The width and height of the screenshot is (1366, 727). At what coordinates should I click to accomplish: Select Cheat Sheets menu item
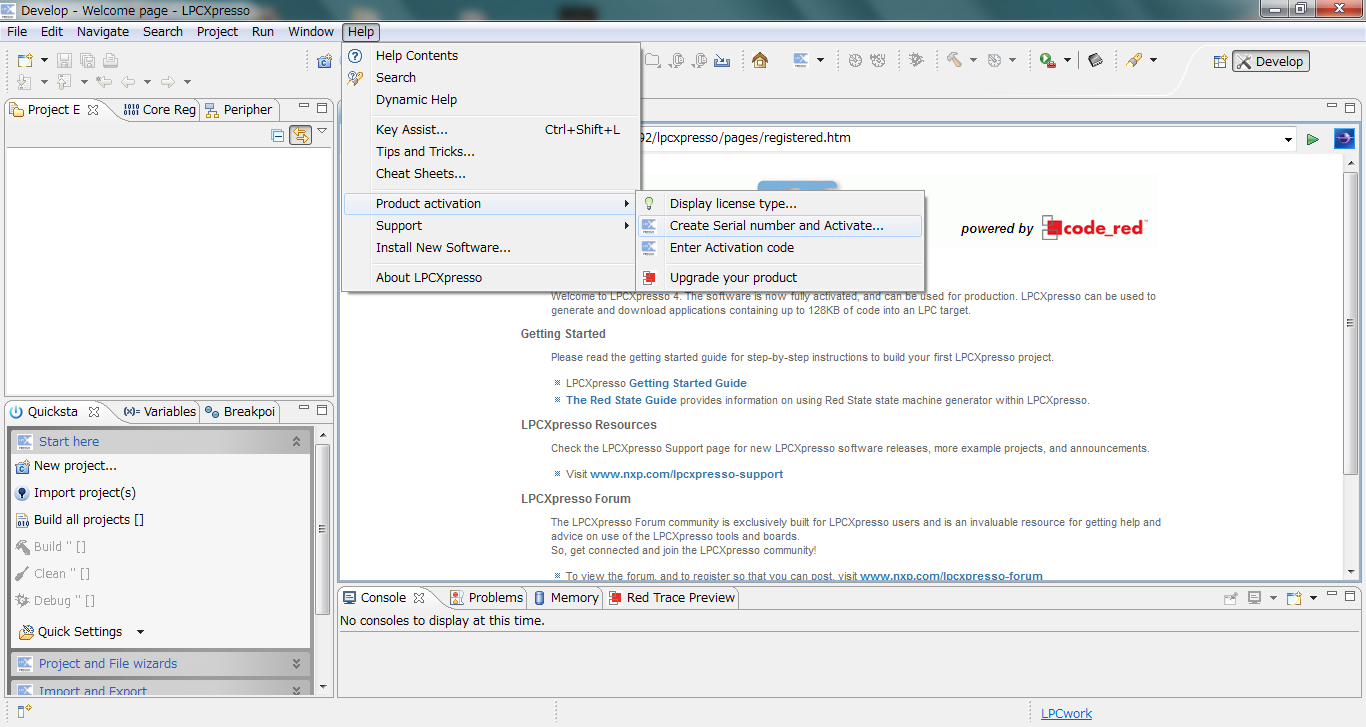pos(491,174)
